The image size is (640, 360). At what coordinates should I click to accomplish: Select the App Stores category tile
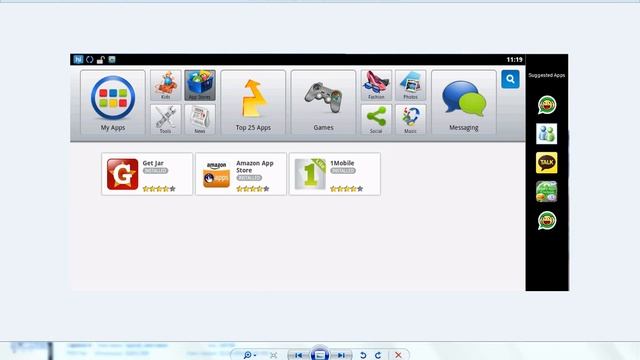pyautogui.click(x=200, y=85)
